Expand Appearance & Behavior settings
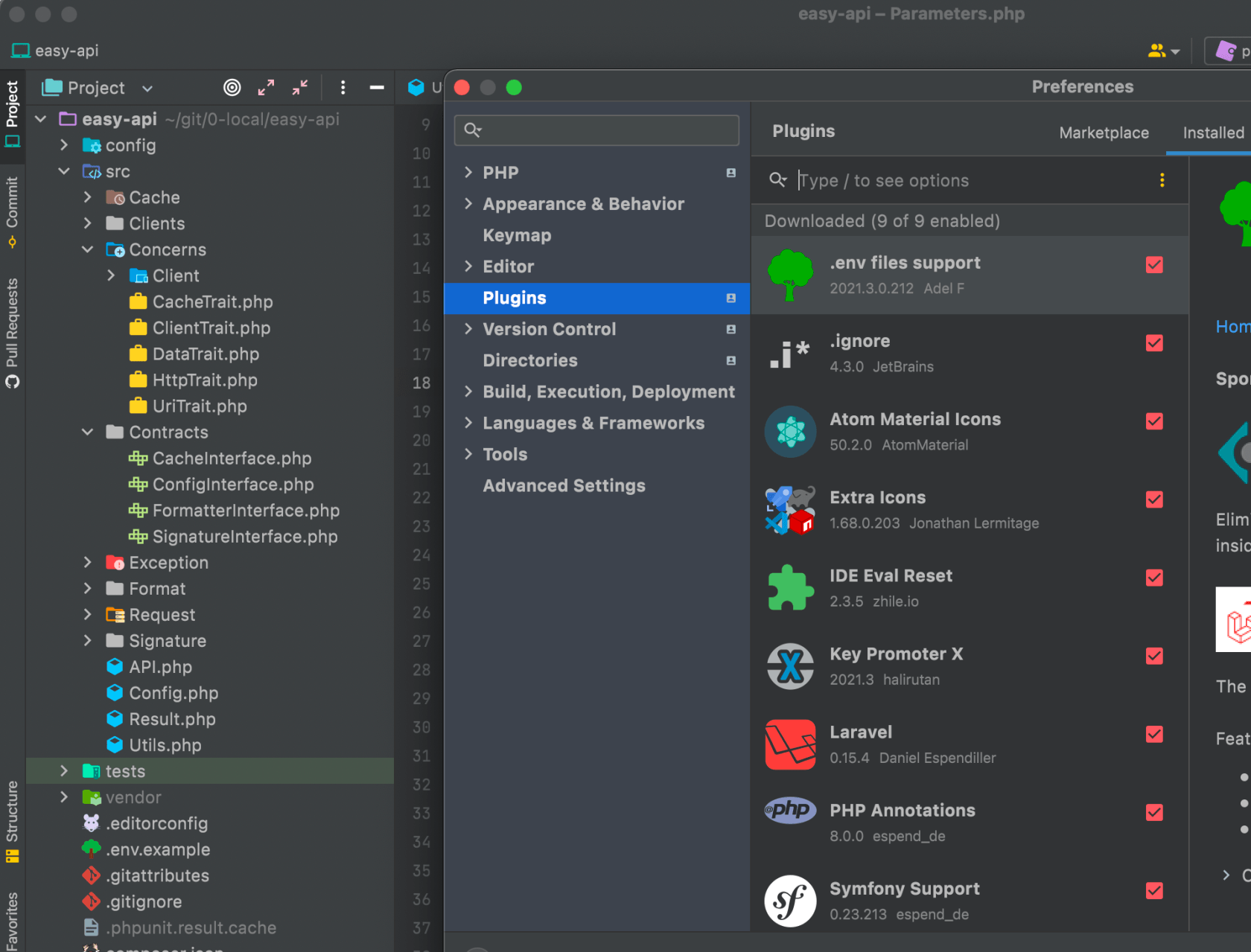1251x952 pixels. [x=468, y=203]
